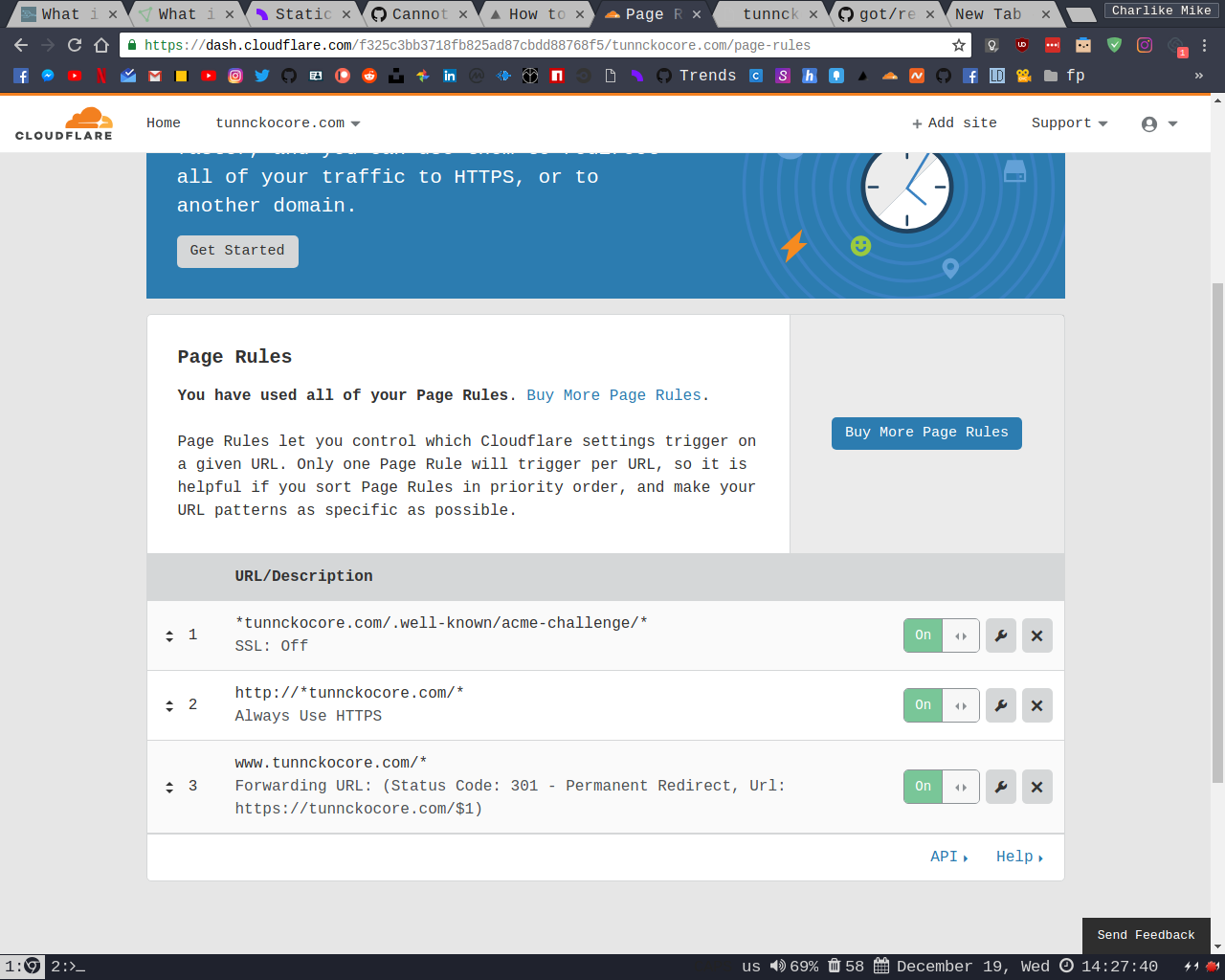Viewport: 1225px width, 980px height.
Task: Open the Twitter bookmark icon
Action: (262, 76)
